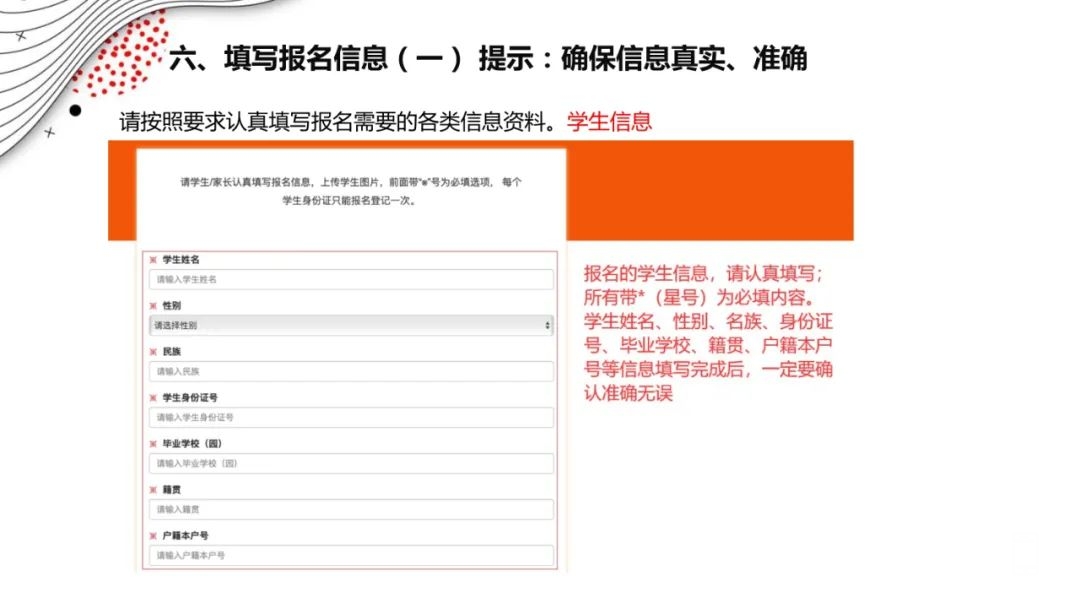Click the arrows on 请选择性别 dropdown
Image resolution: width=1080 pixels, height=604 pixels.
547,326
